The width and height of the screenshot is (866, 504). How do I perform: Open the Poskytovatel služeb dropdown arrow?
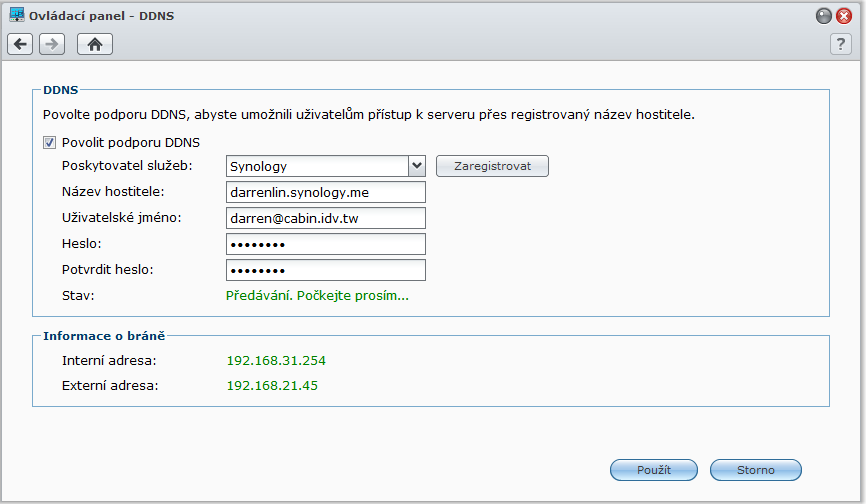tap(417, 166)
